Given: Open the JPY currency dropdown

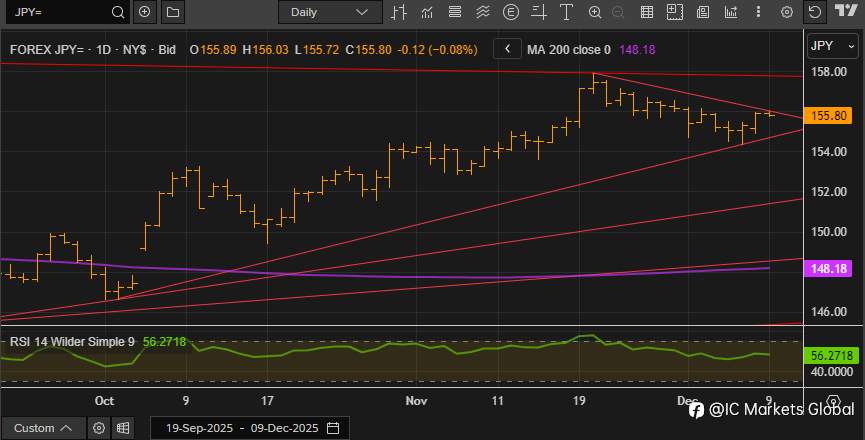Looking at the screenshot, I should (832, 46).
